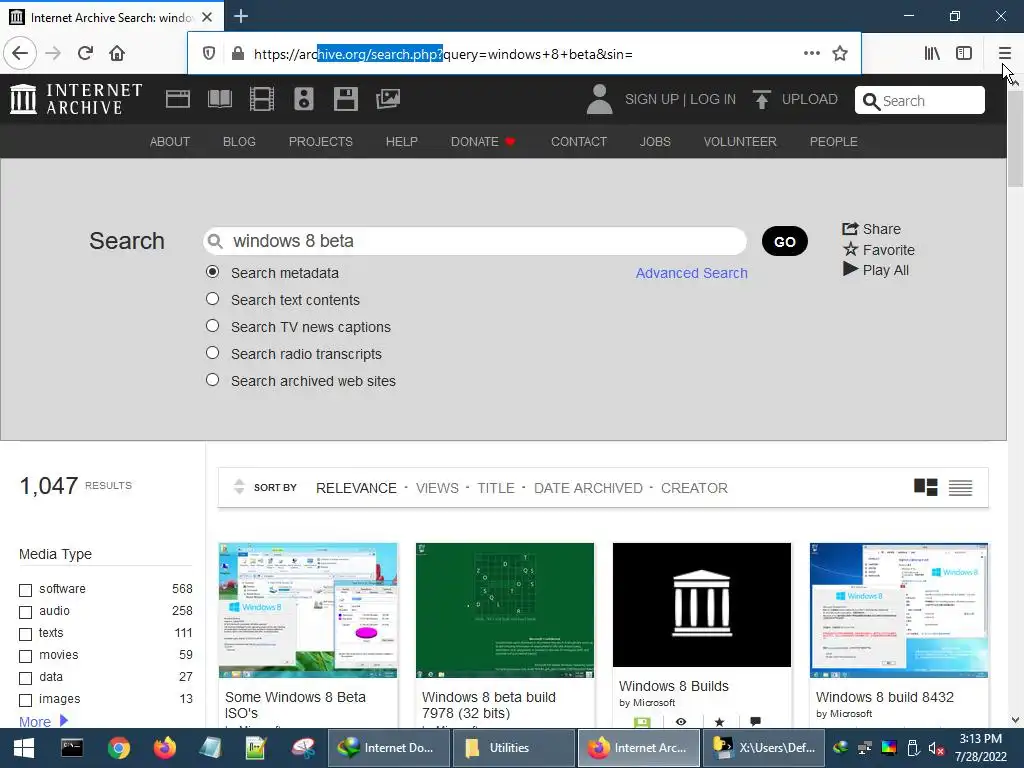Image resolution: width=1024 pixels, height=768 pixels.
Task: Open Firefox hamburger menu
Action: (x=1004, y=54)
